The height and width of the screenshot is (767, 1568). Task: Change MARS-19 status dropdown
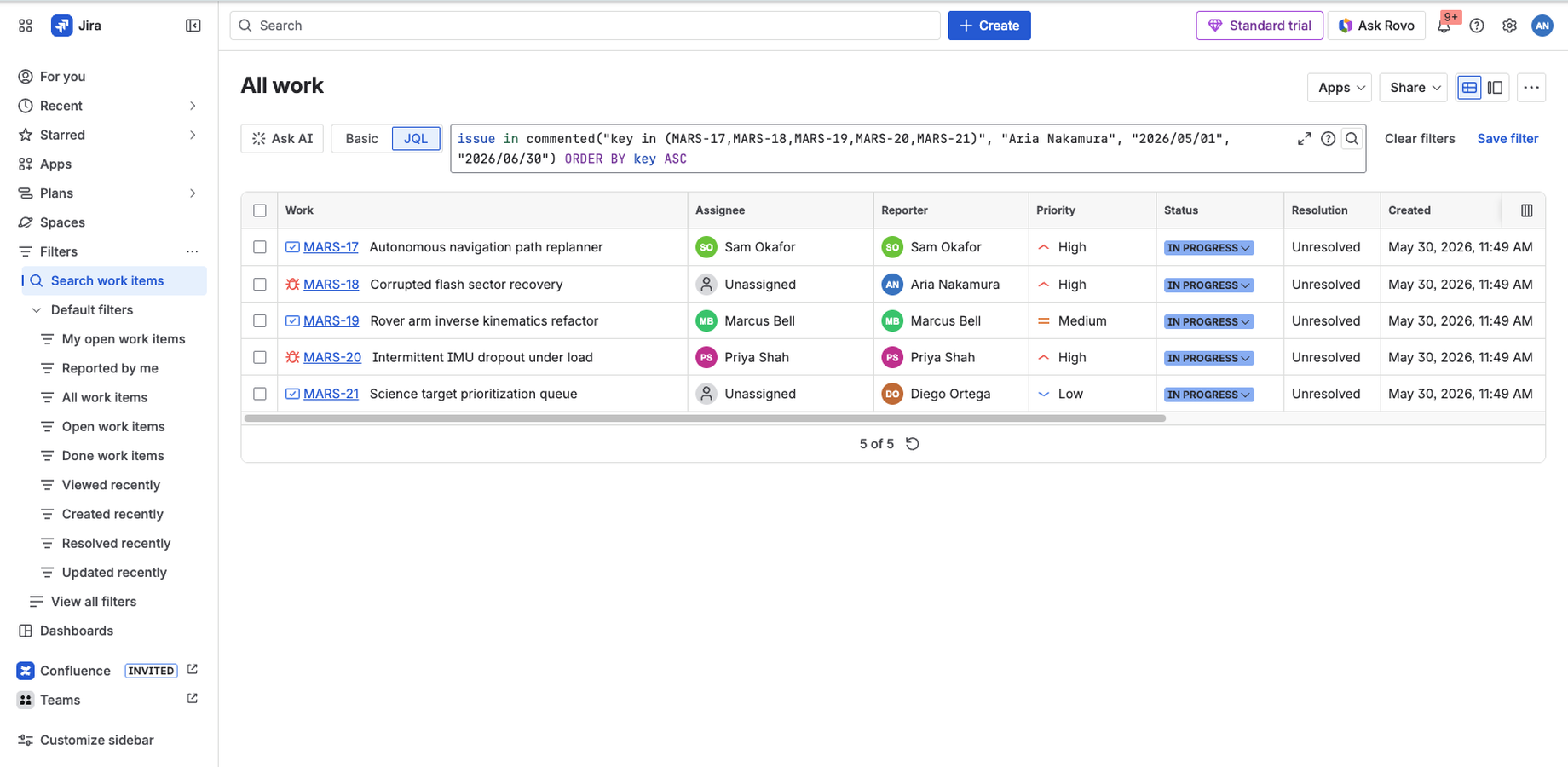click(x=1208, y=321)
